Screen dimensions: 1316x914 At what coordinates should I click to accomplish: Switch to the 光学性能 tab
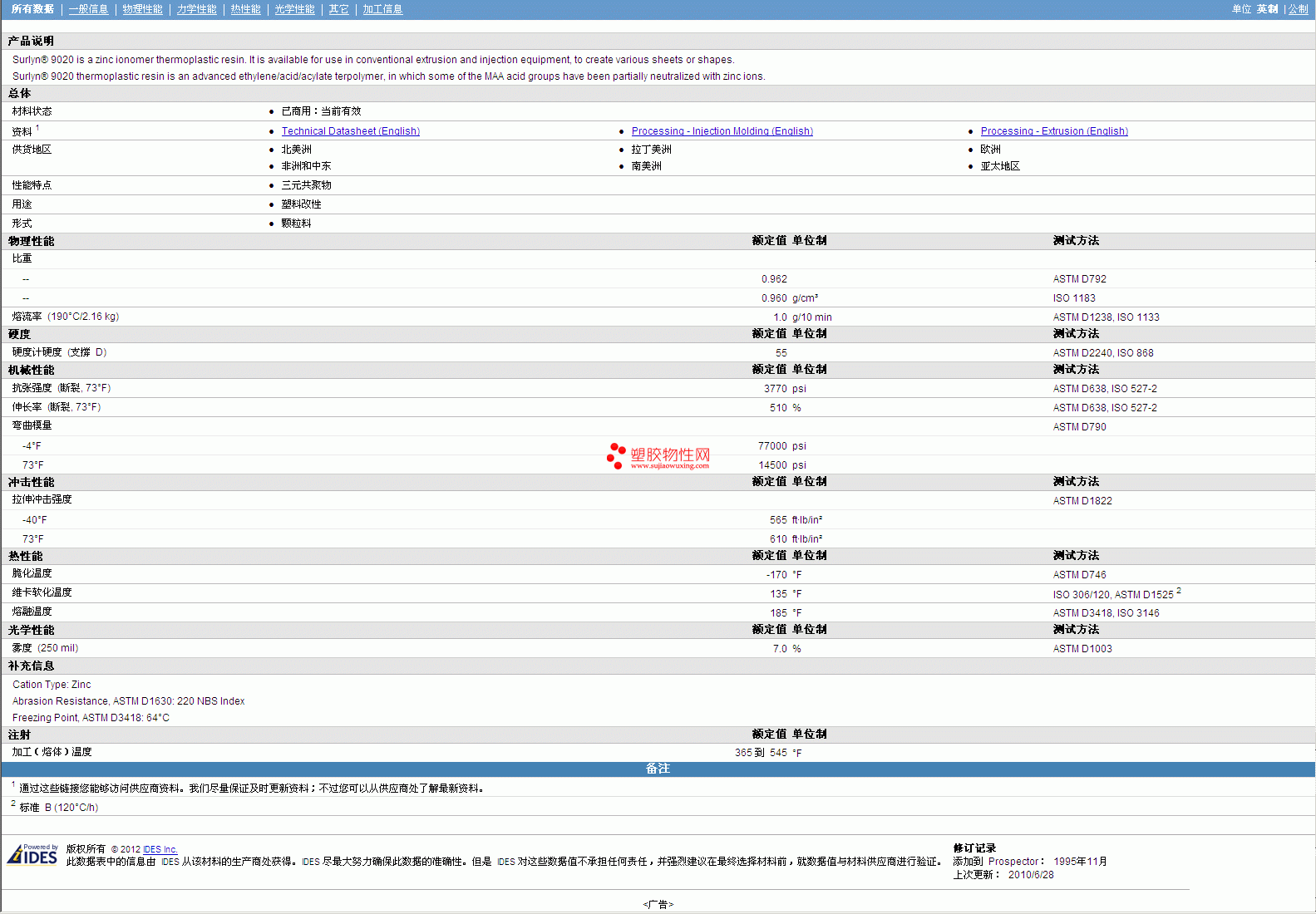pyautogui.click(x=294, y=9)
